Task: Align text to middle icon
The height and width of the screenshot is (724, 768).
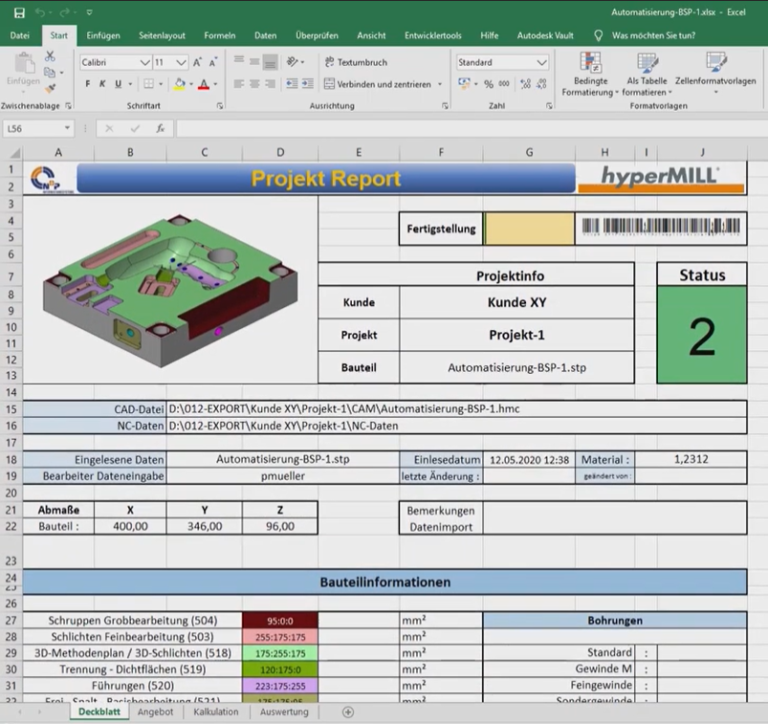Action: point(254,61)
